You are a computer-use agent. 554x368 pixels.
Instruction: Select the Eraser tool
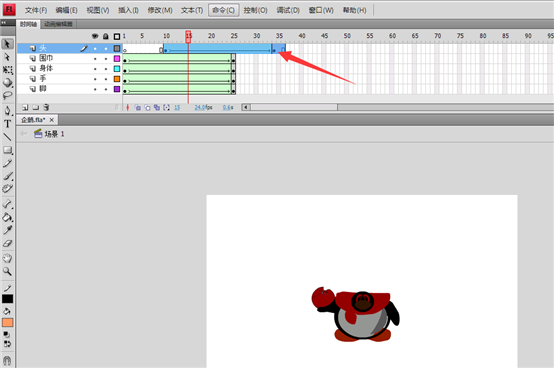7,243
